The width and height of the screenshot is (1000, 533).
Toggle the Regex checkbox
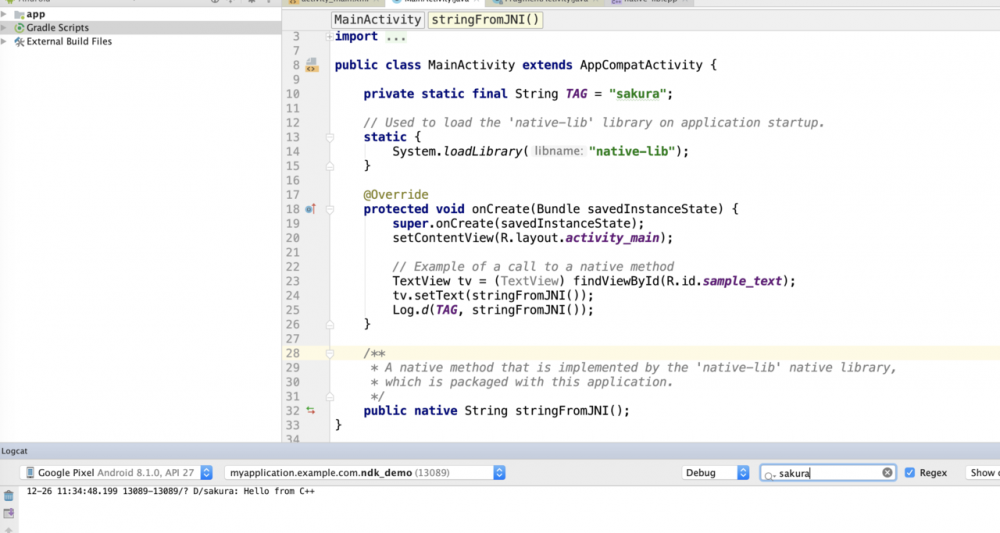click(910, 473)
